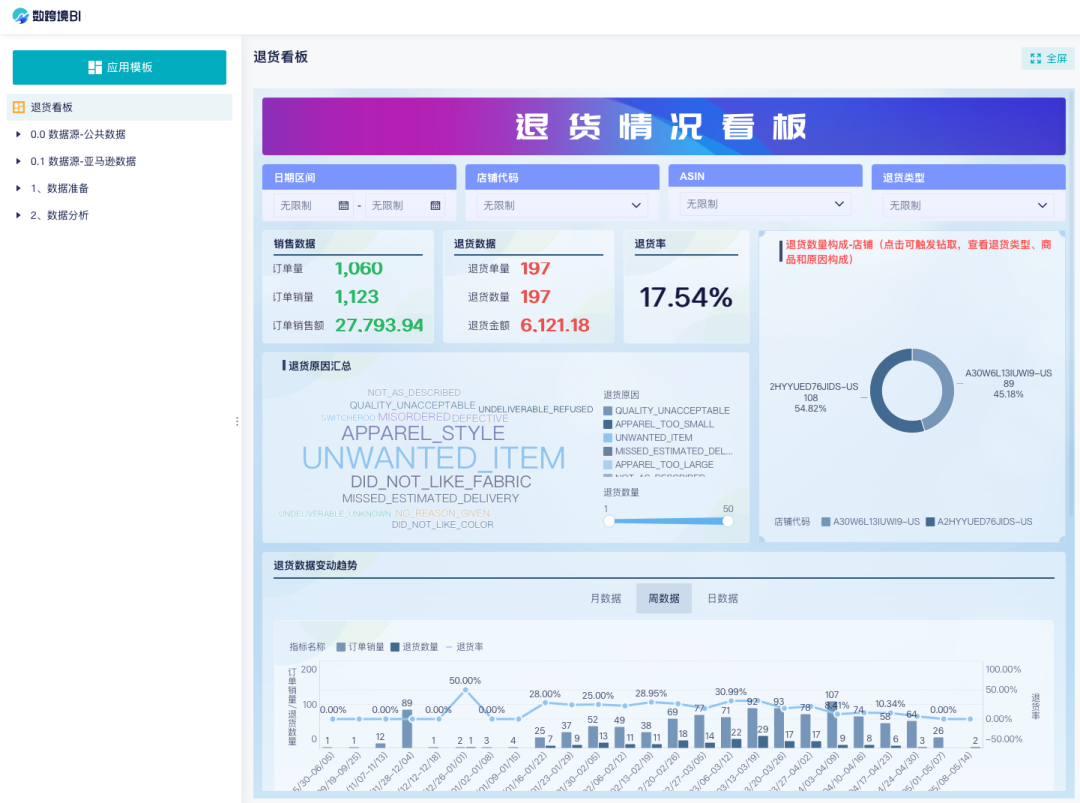Click the end date 无限制 input
1080x803 pixels.
404,205
